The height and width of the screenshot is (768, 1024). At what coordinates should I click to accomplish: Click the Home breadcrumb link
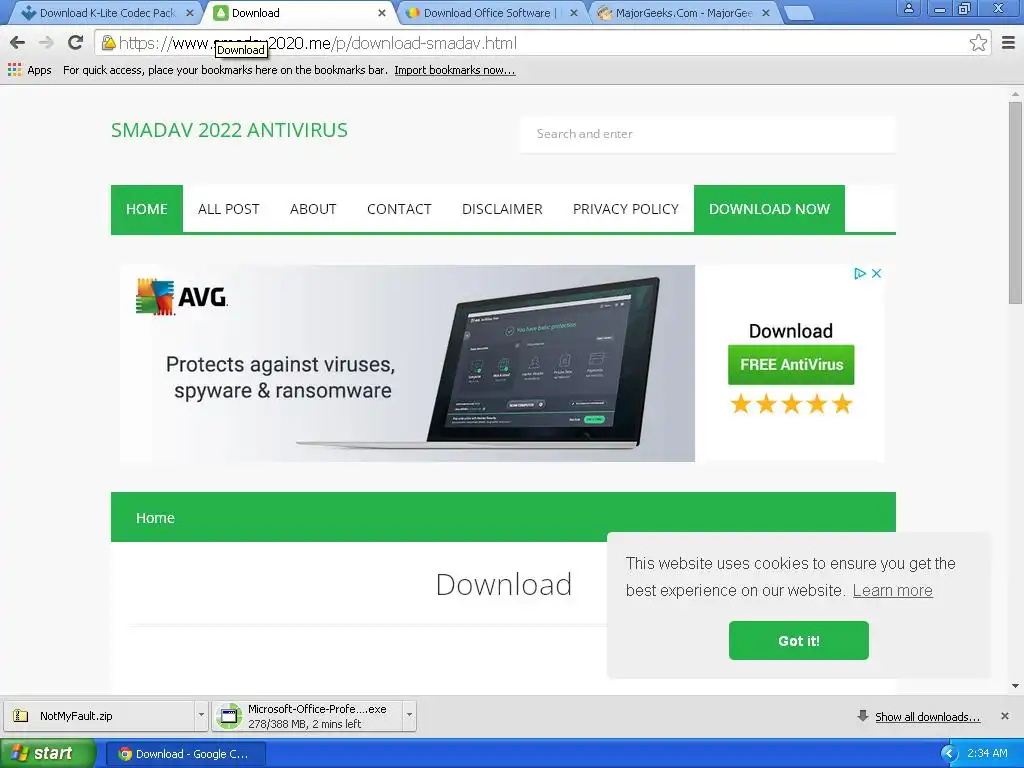pyautogui.click(x=155, y=518)
